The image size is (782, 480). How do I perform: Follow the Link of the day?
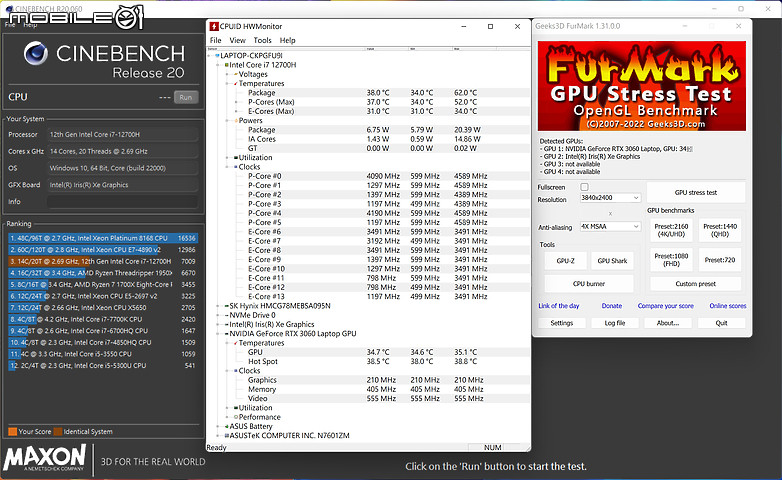pyautogui.click(x=559, y=306)
